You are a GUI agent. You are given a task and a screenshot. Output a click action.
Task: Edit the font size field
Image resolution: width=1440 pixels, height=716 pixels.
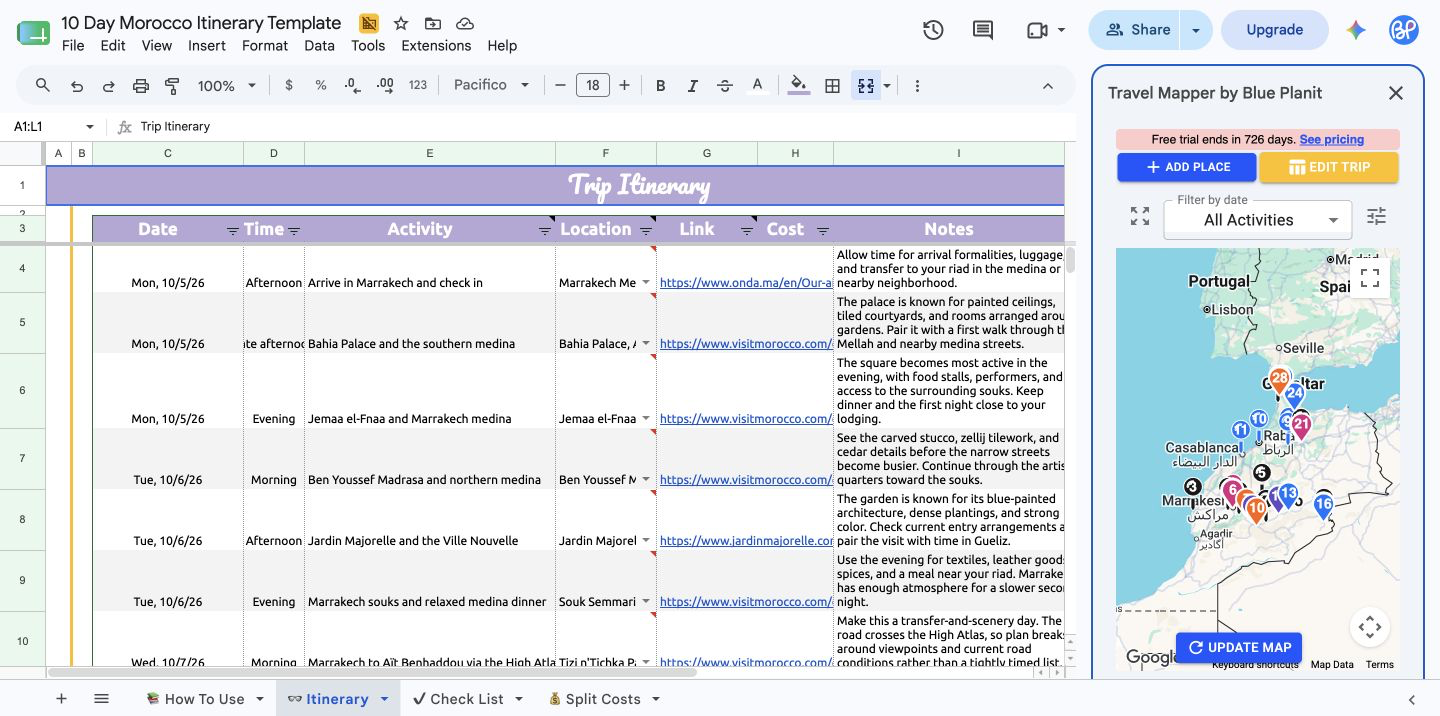[592, 86]
